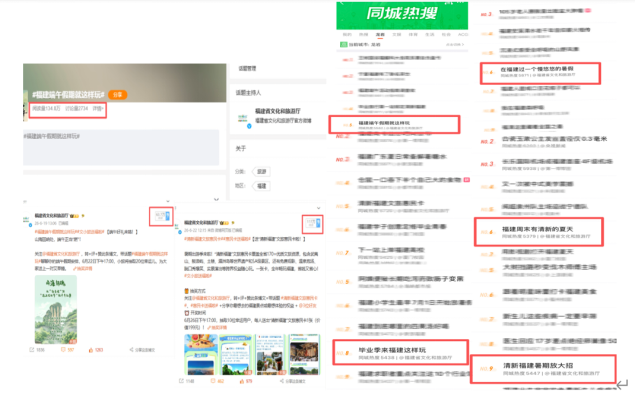Open the first image of the right post
The width and height of the screenshot is (636, 398).
tap(201, 355)
